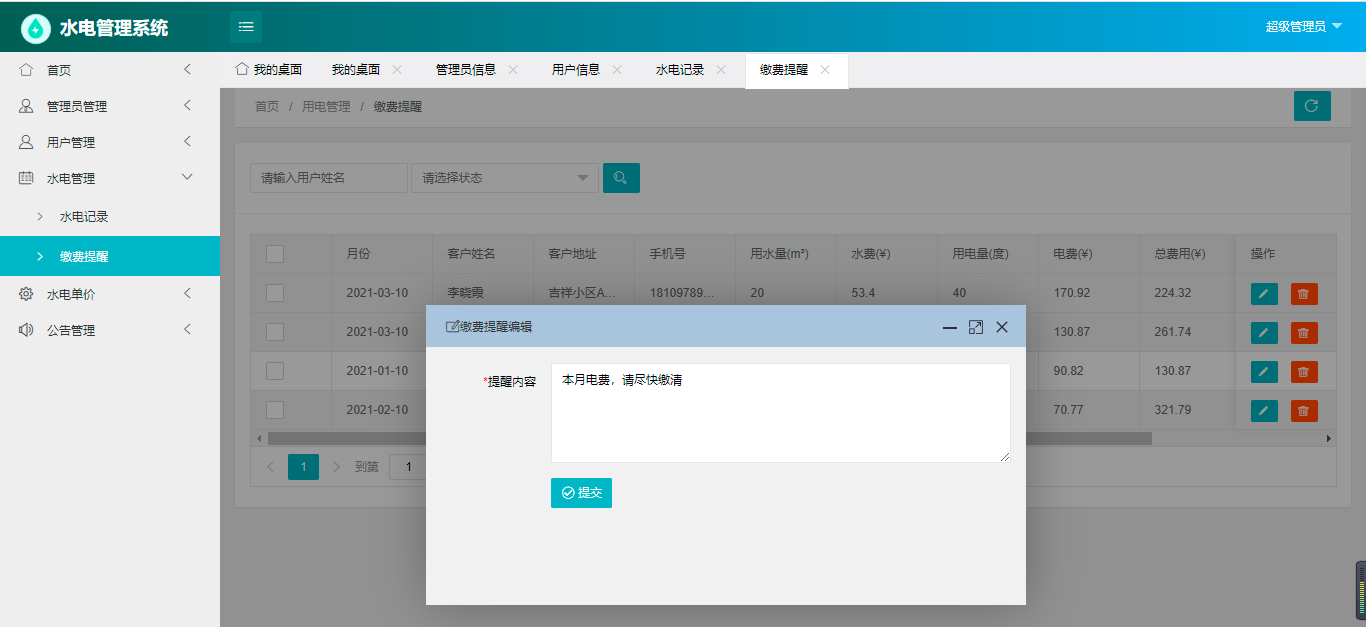The width and height of the screenshot is (1366, 627).
Task: Switch to the 用户信息 tab
Action: (x=576, y=70)
